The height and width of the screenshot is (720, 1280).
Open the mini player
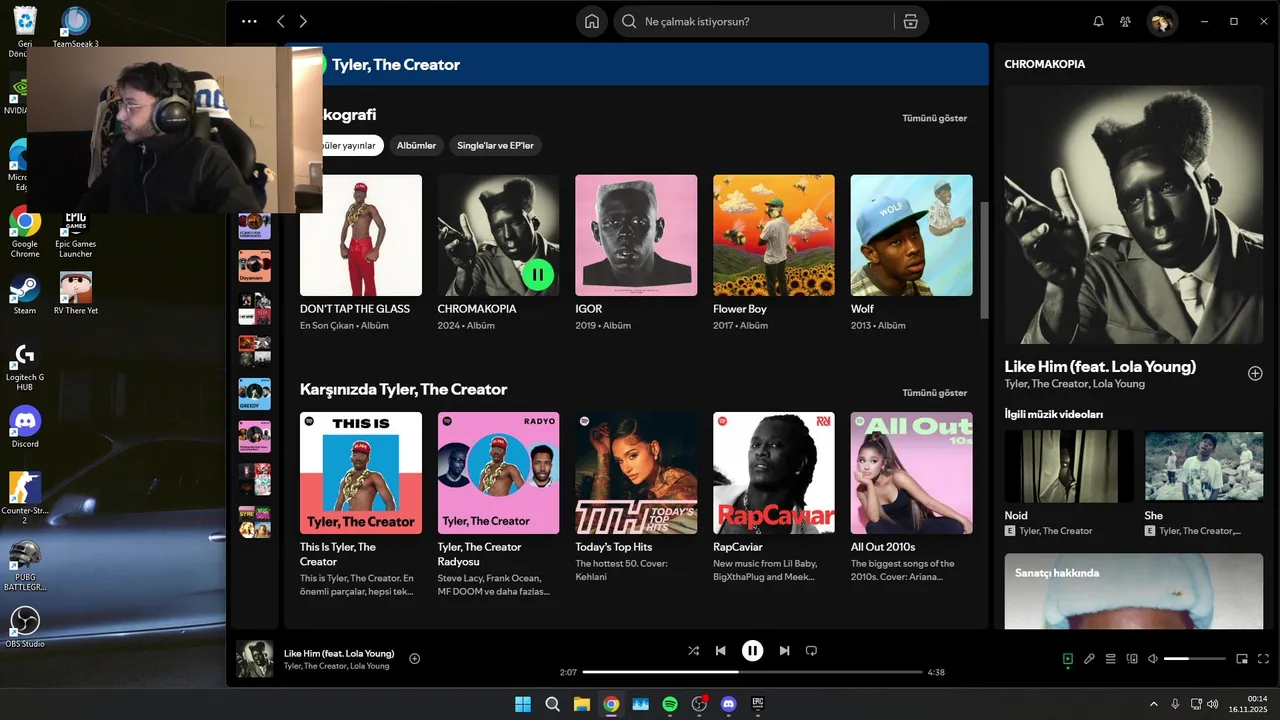(1242, 659)
